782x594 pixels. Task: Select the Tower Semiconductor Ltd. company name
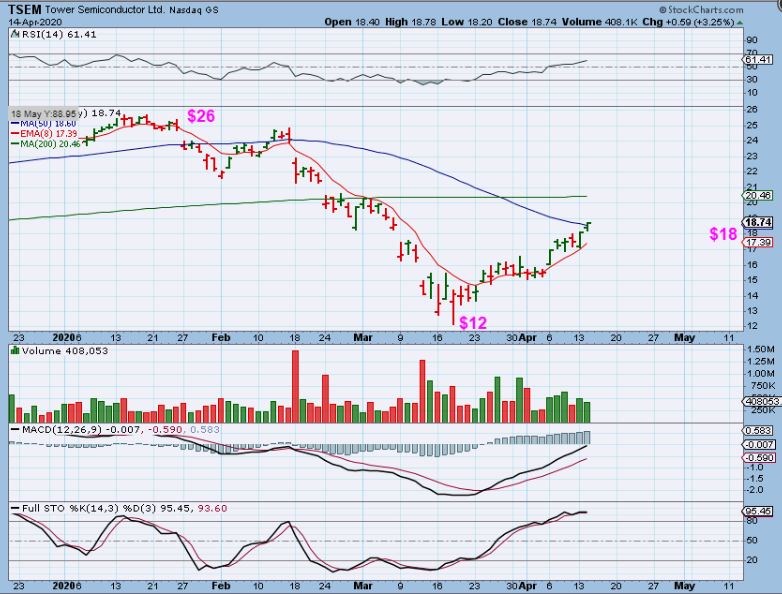click(104, 9)
